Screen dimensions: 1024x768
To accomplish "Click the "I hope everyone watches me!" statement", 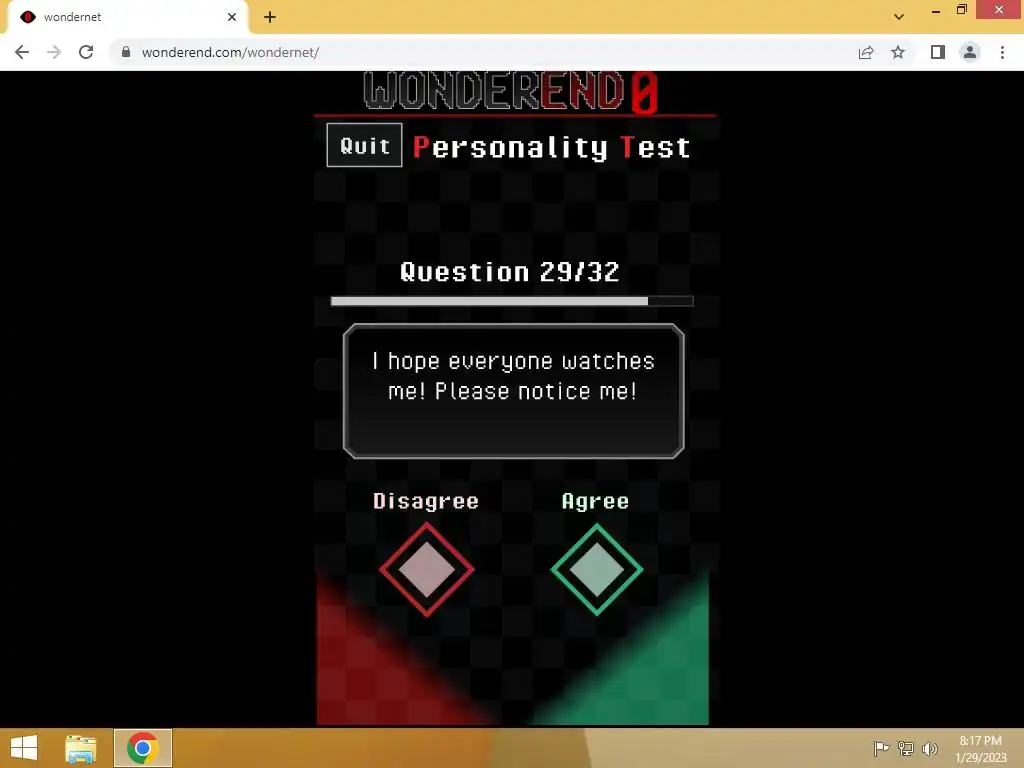I will (x=513, y=376).
